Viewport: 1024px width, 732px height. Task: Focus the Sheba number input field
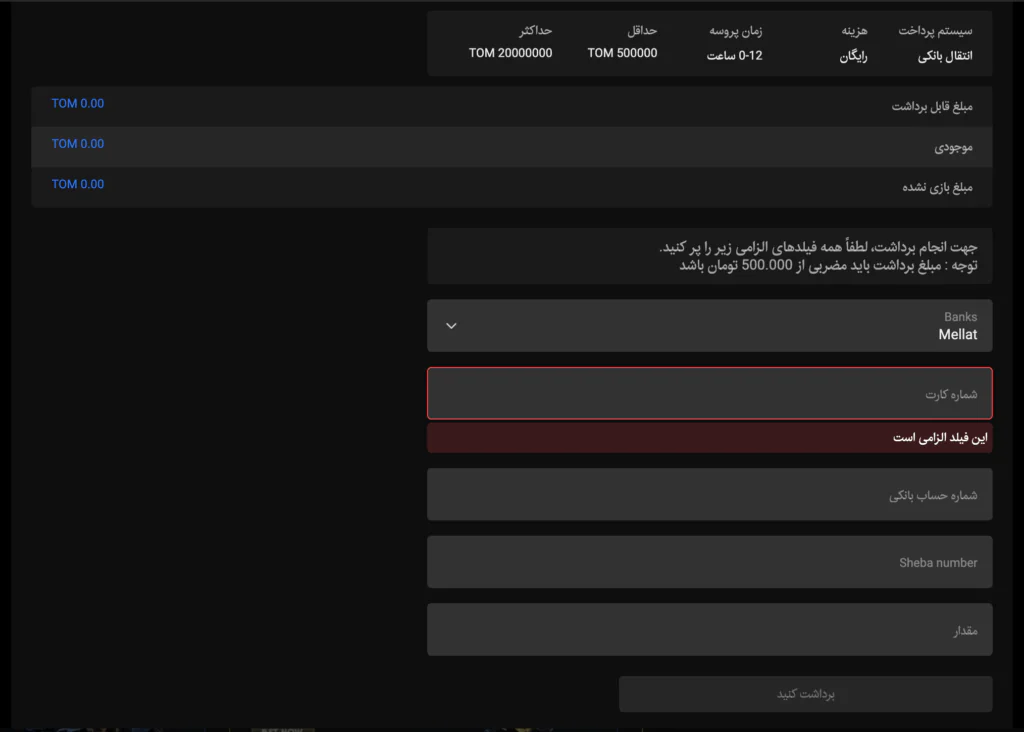pos(709,562)
